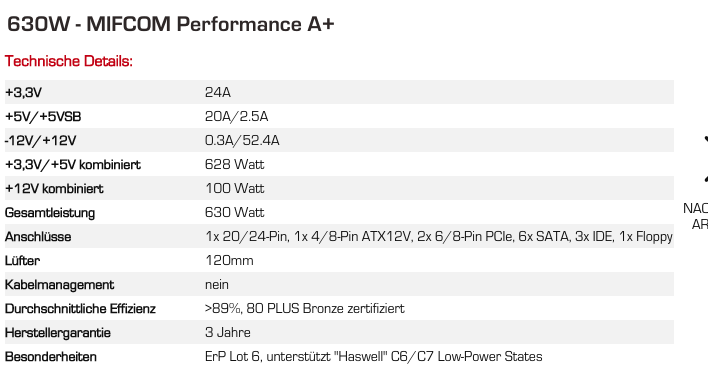Viewport: 708px width, 372px height.
Task: Click the +12V kombiniert row label
Action: tap(54, 188)
